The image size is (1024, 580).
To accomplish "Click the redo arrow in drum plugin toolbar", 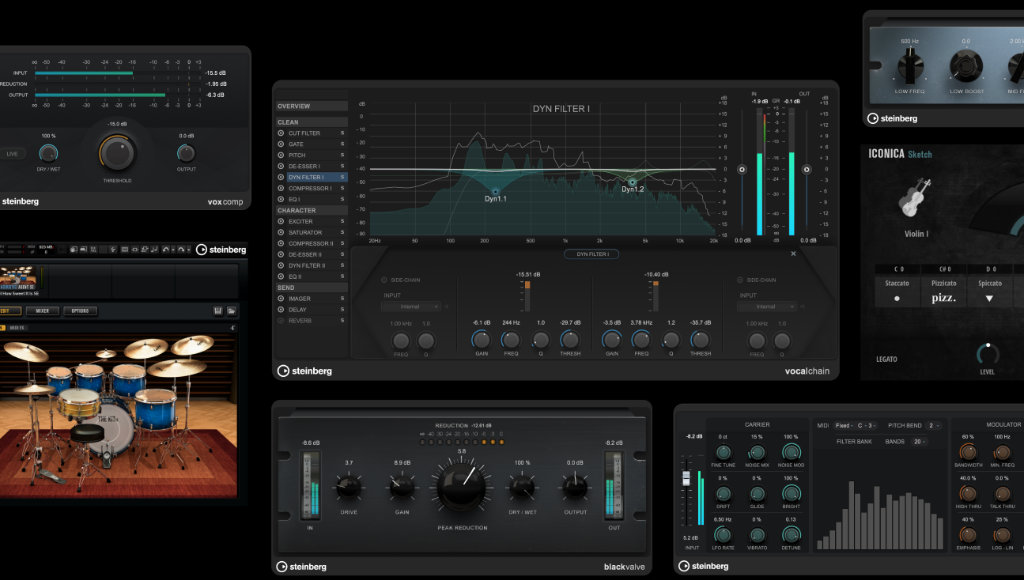I will [181, 250].
